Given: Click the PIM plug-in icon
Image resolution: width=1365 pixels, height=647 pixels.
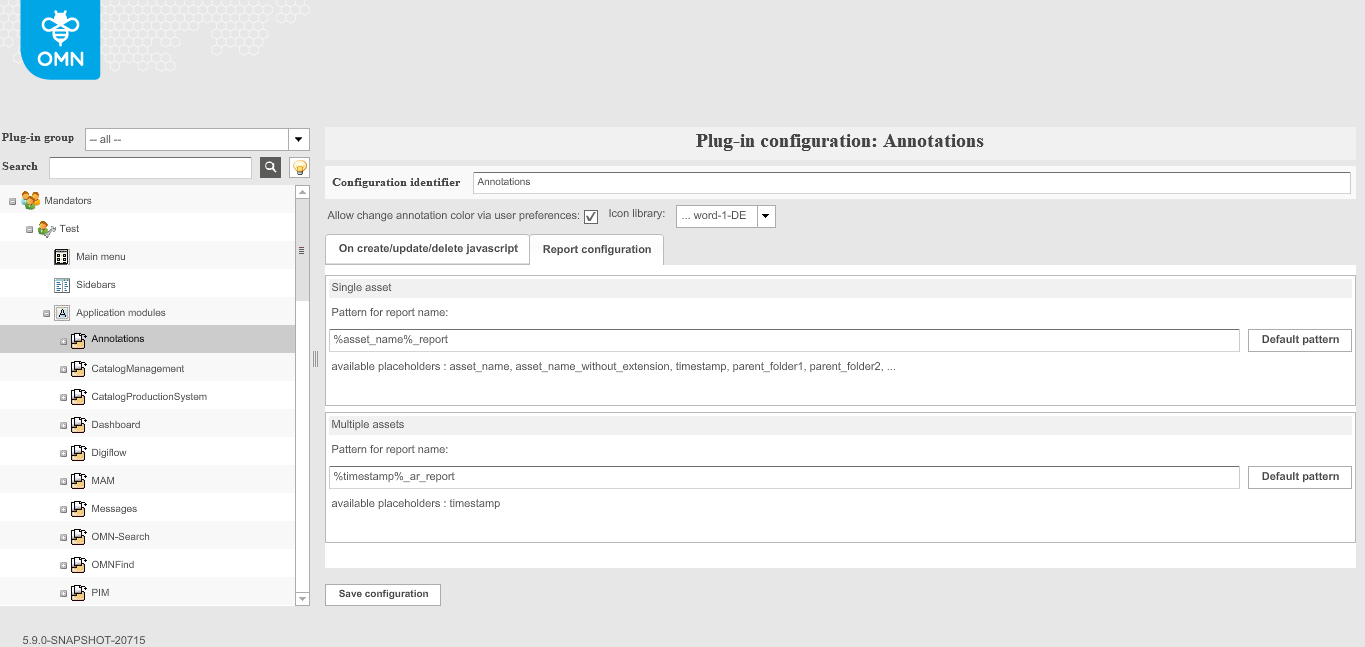Looking at the screenshot, I should (79, 592).
